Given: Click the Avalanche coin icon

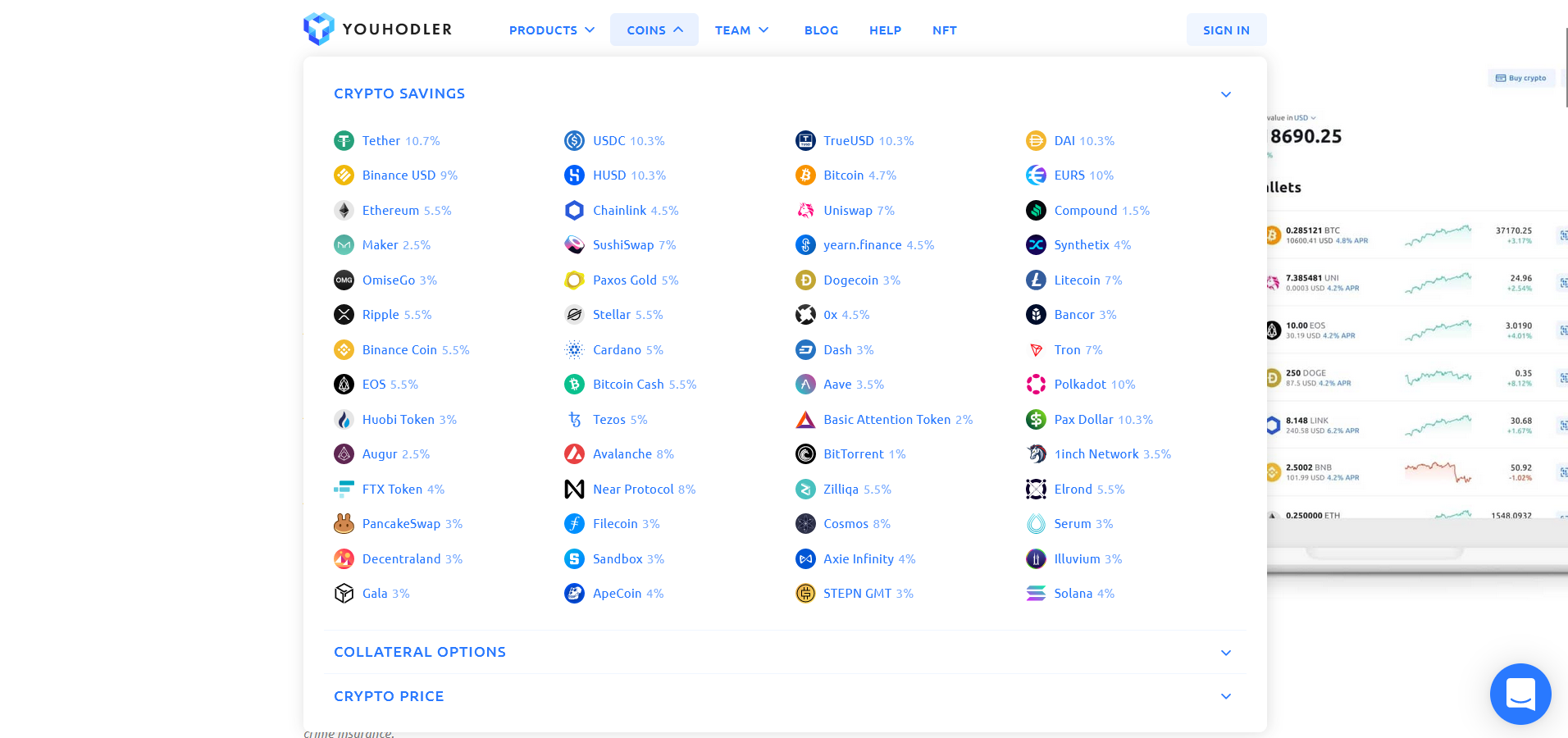Looking at the screenshot, I should (574, 453).
